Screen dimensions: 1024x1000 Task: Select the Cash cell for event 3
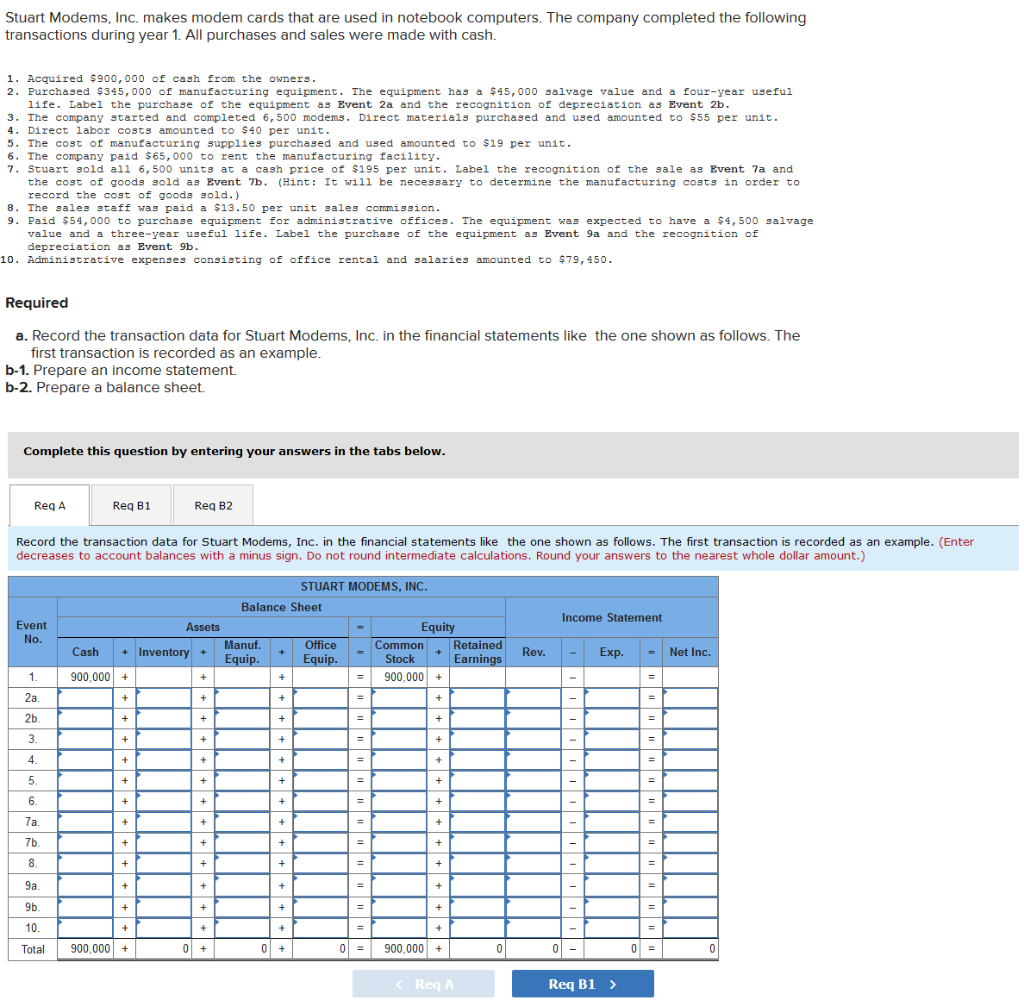point(86,739)
